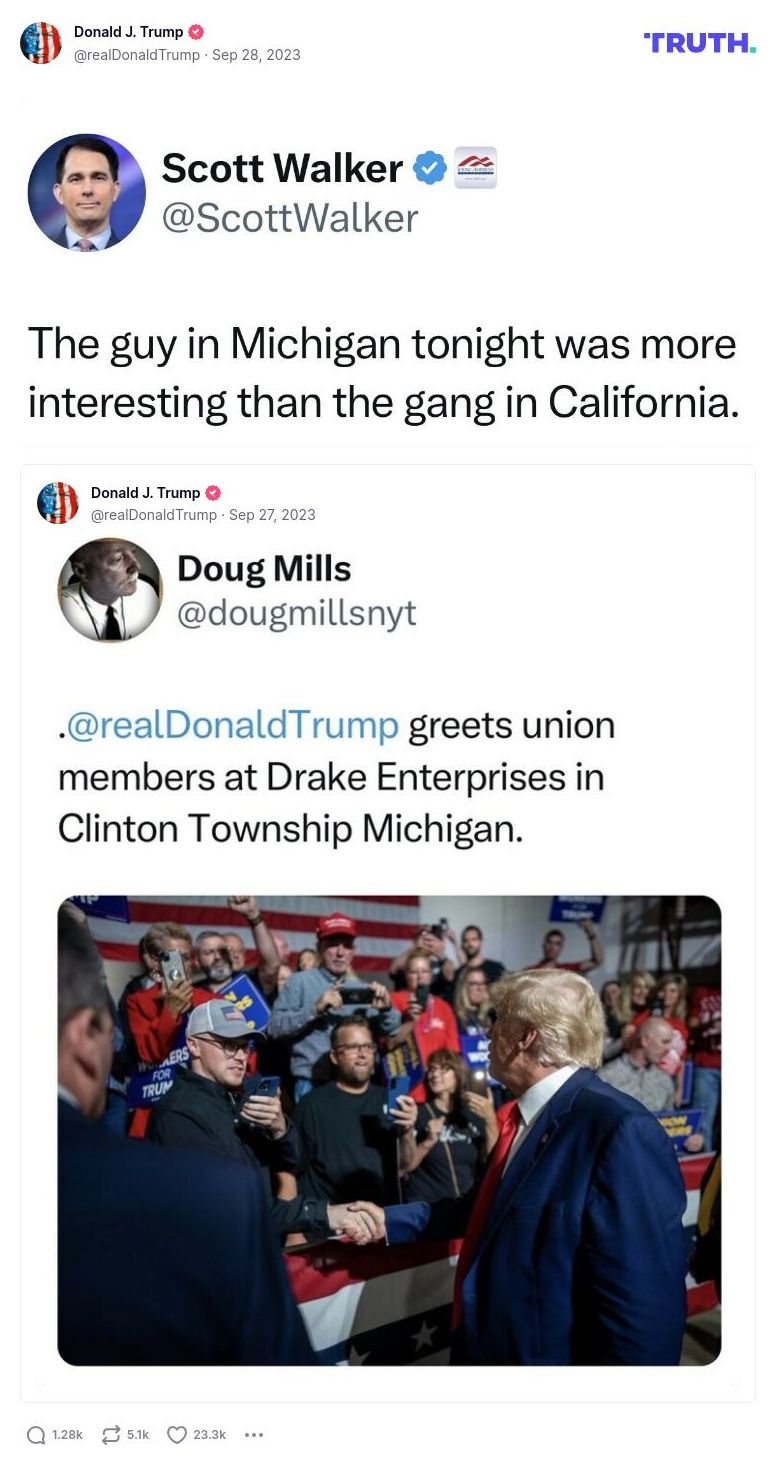Open the @ScottWalker profile handle
Screen dimensions: 777x1465
pos(291,218)
